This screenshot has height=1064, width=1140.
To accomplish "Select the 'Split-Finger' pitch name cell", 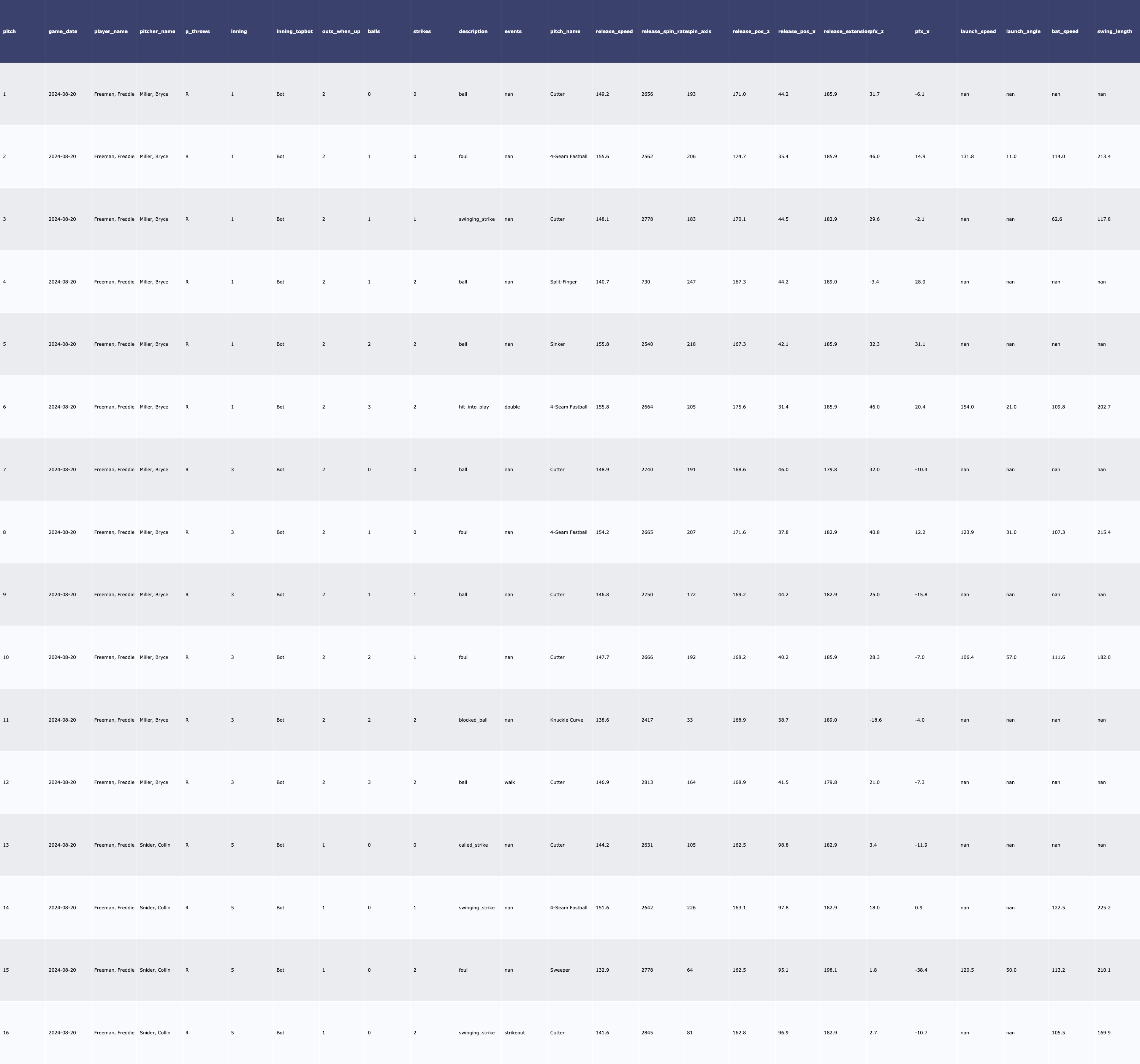I will pos(563,282).
